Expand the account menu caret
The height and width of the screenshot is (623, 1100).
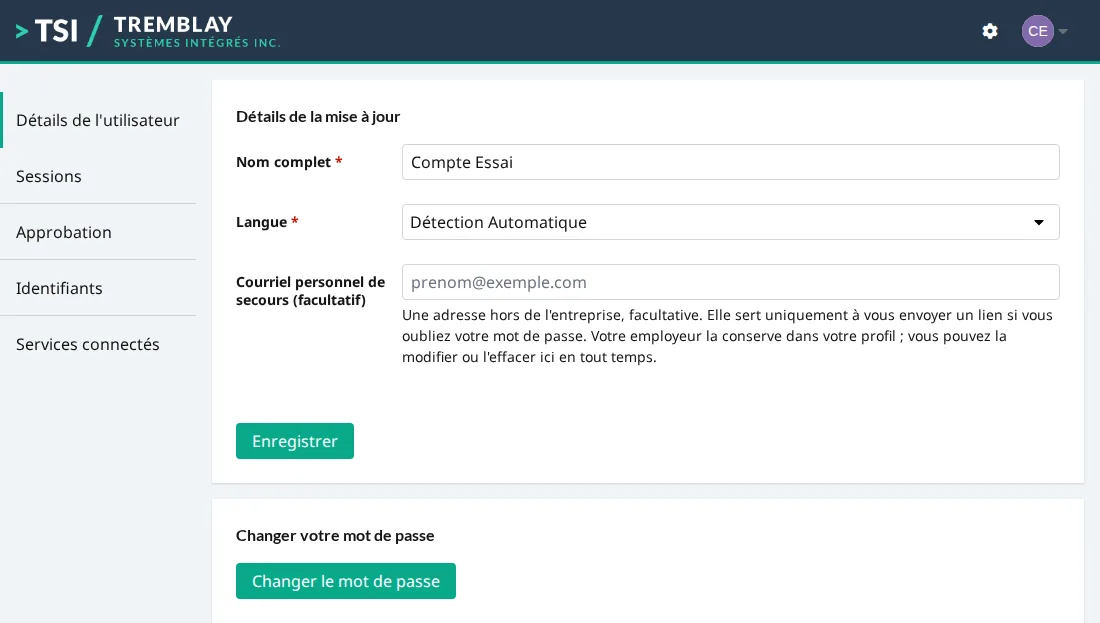click(x=1063, y=31)
